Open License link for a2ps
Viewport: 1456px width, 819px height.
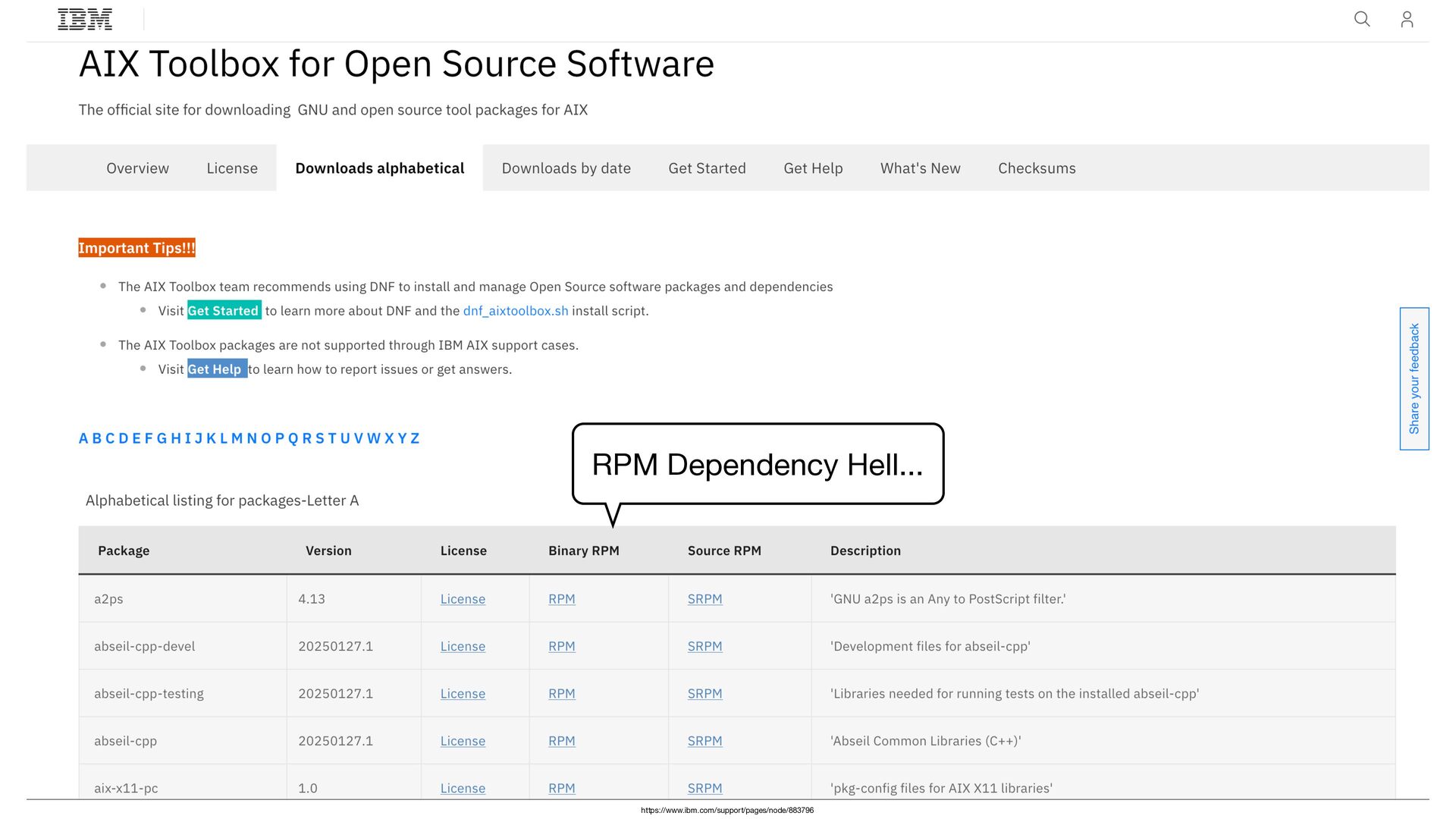pyautogui.click(x=462, y=599)
